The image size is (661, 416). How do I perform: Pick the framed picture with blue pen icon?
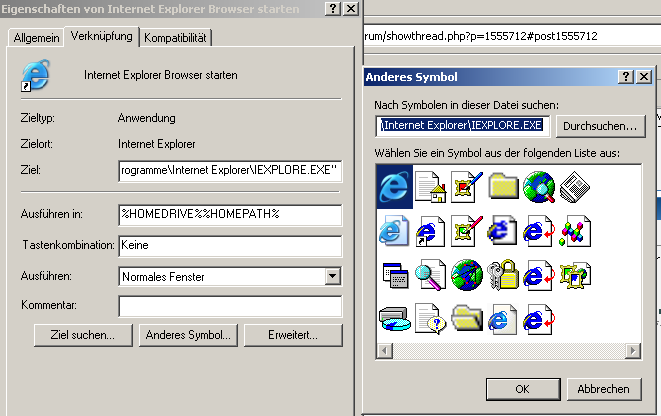click(467, 187)
